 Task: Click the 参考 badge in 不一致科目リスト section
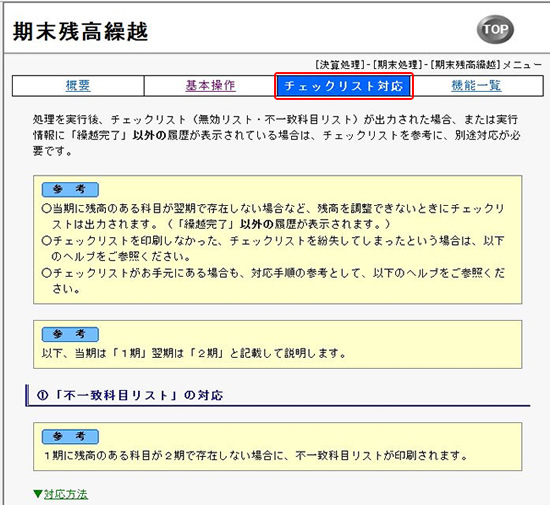70,437
